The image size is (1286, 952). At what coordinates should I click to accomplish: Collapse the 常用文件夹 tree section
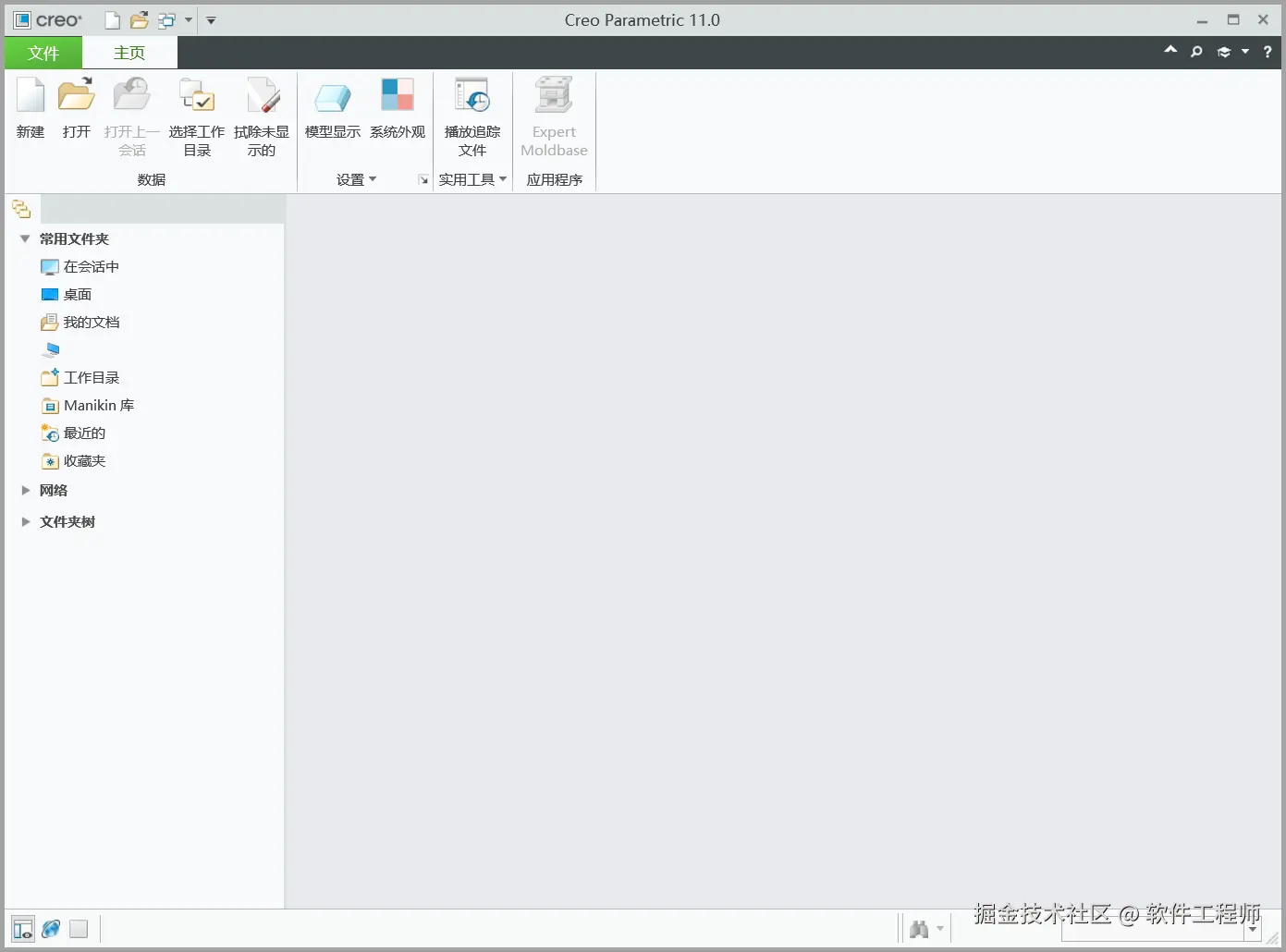(x=25, y=238)
